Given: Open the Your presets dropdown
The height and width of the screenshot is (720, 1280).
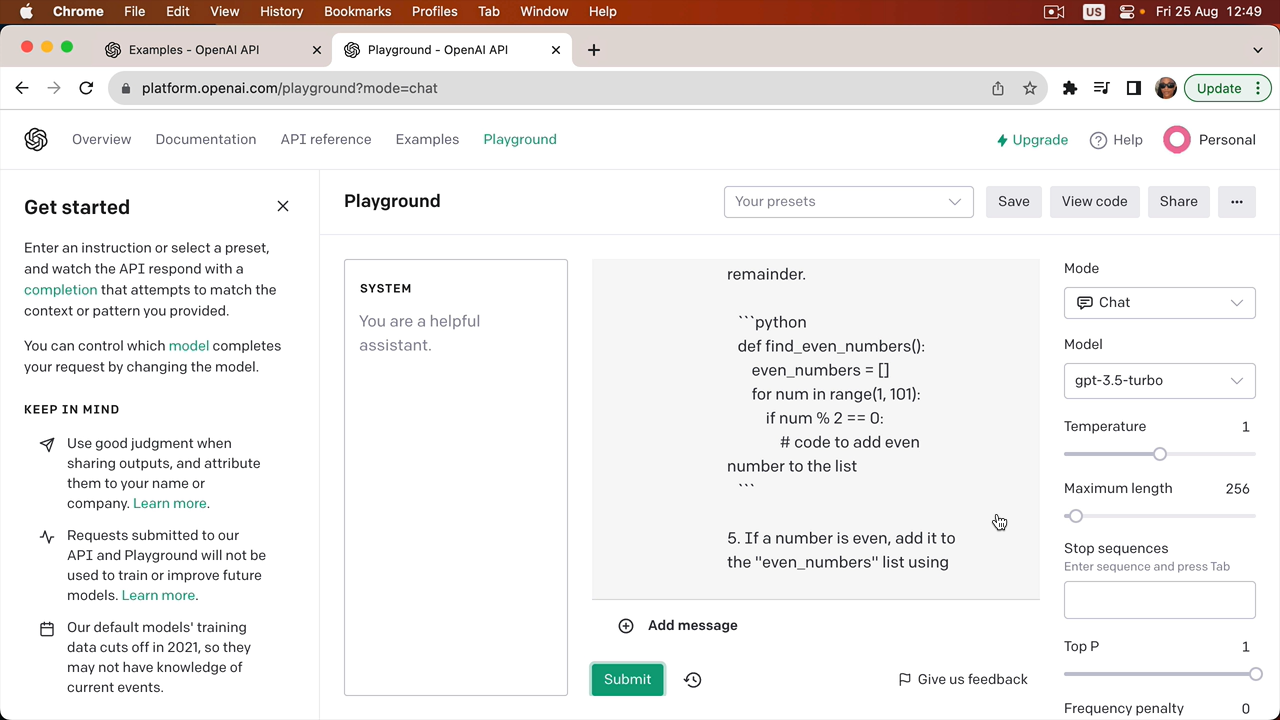Looking at the screenshot, I should pos(848,201).
